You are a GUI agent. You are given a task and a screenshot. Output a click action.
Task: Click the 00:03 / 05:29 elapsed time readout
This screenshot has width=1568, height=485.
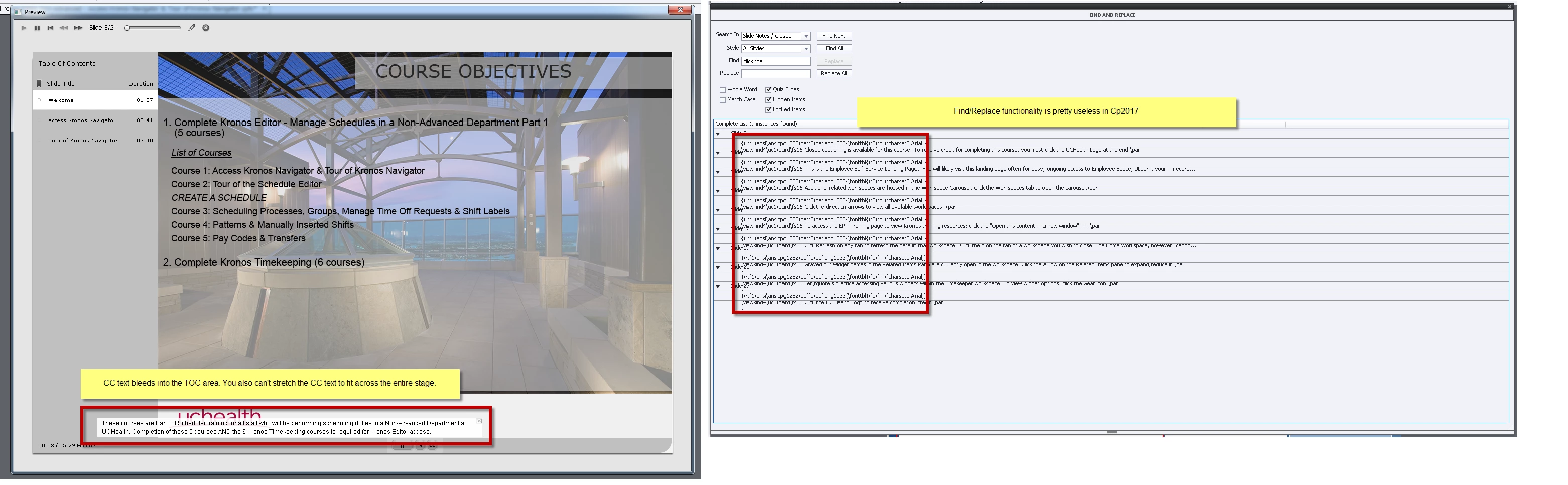pos(67,445)
